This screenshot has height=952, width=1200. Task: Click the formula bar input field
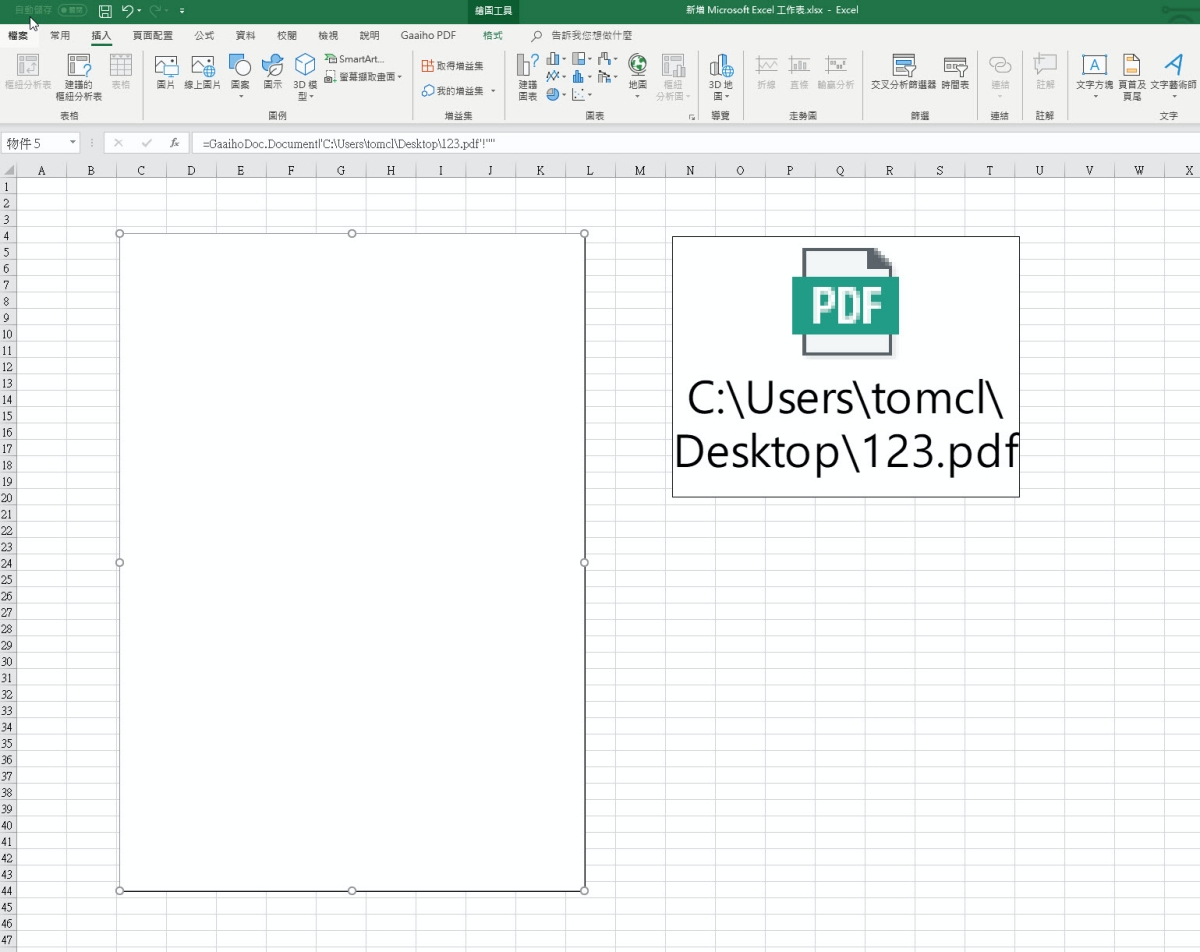coord(690,143)
